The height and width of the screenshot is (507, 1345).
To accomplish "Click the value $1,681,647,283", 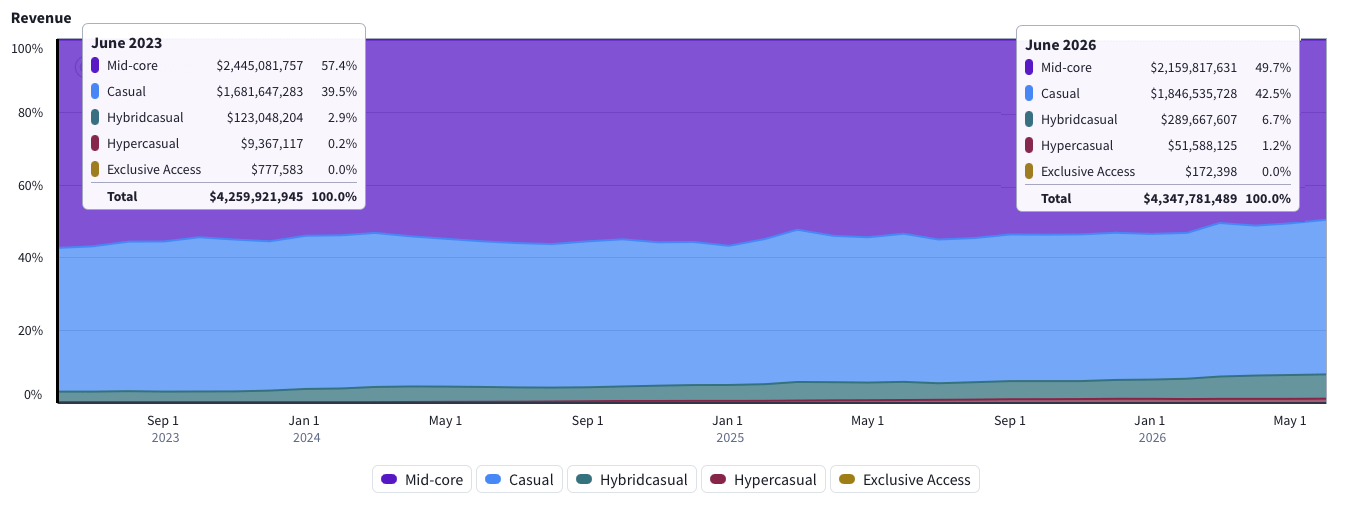I will click(259, 91).
